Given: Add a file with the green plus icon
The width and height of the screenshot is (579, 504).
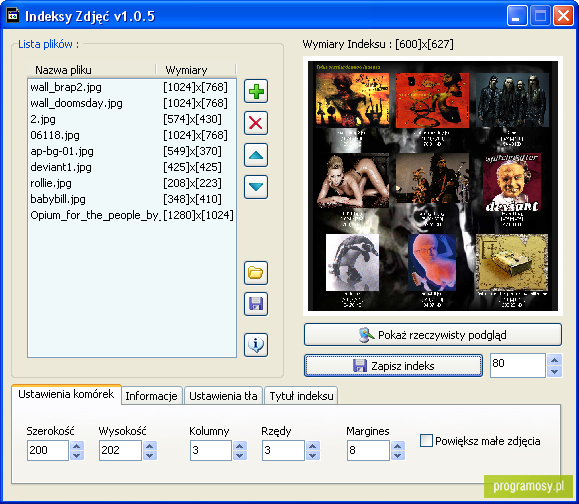Looking at the screenshot, I should pyautogui.click(x=256, y=91).
